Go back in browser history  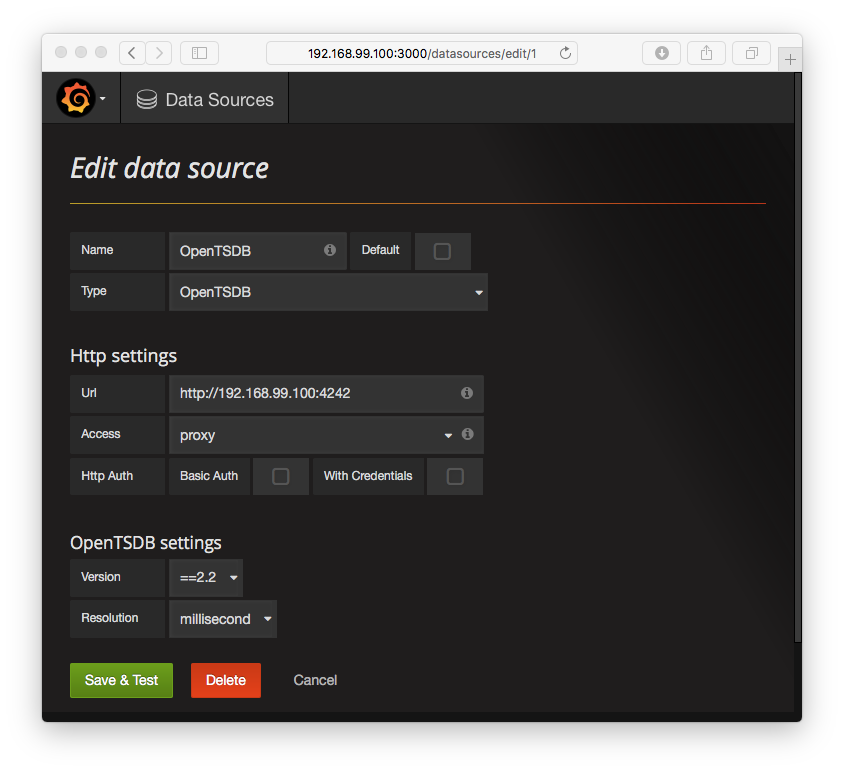pyautogui.click(x=132, y=53)
